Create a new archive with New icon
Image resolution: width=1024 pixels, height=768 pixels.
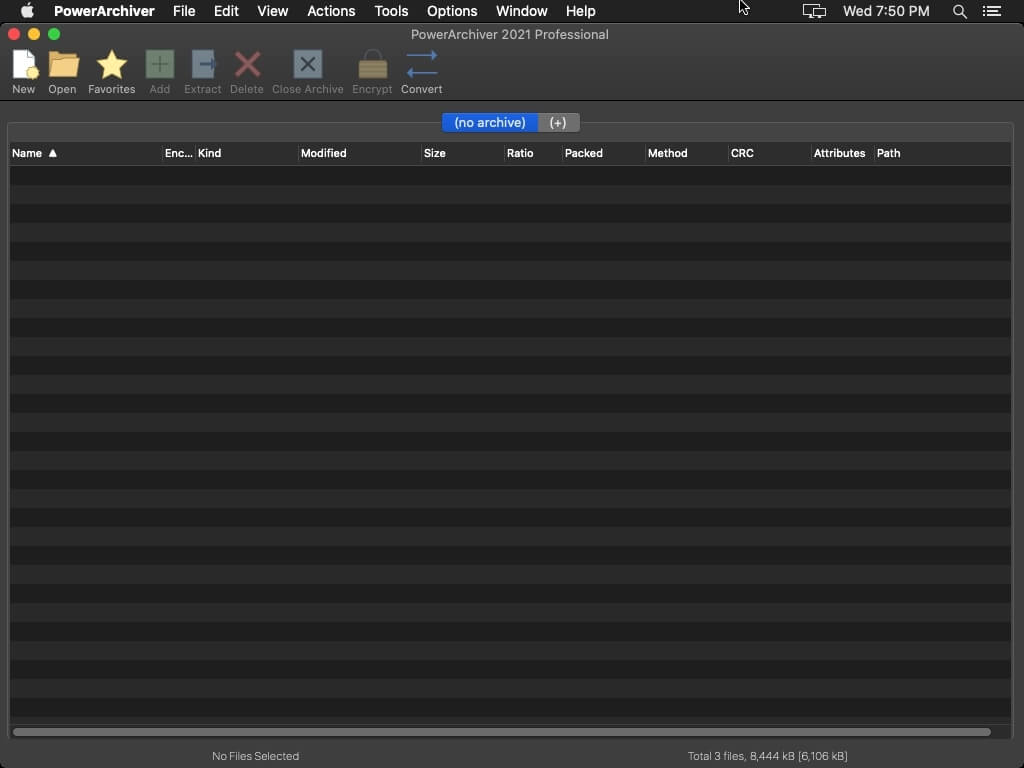[24, 65]
